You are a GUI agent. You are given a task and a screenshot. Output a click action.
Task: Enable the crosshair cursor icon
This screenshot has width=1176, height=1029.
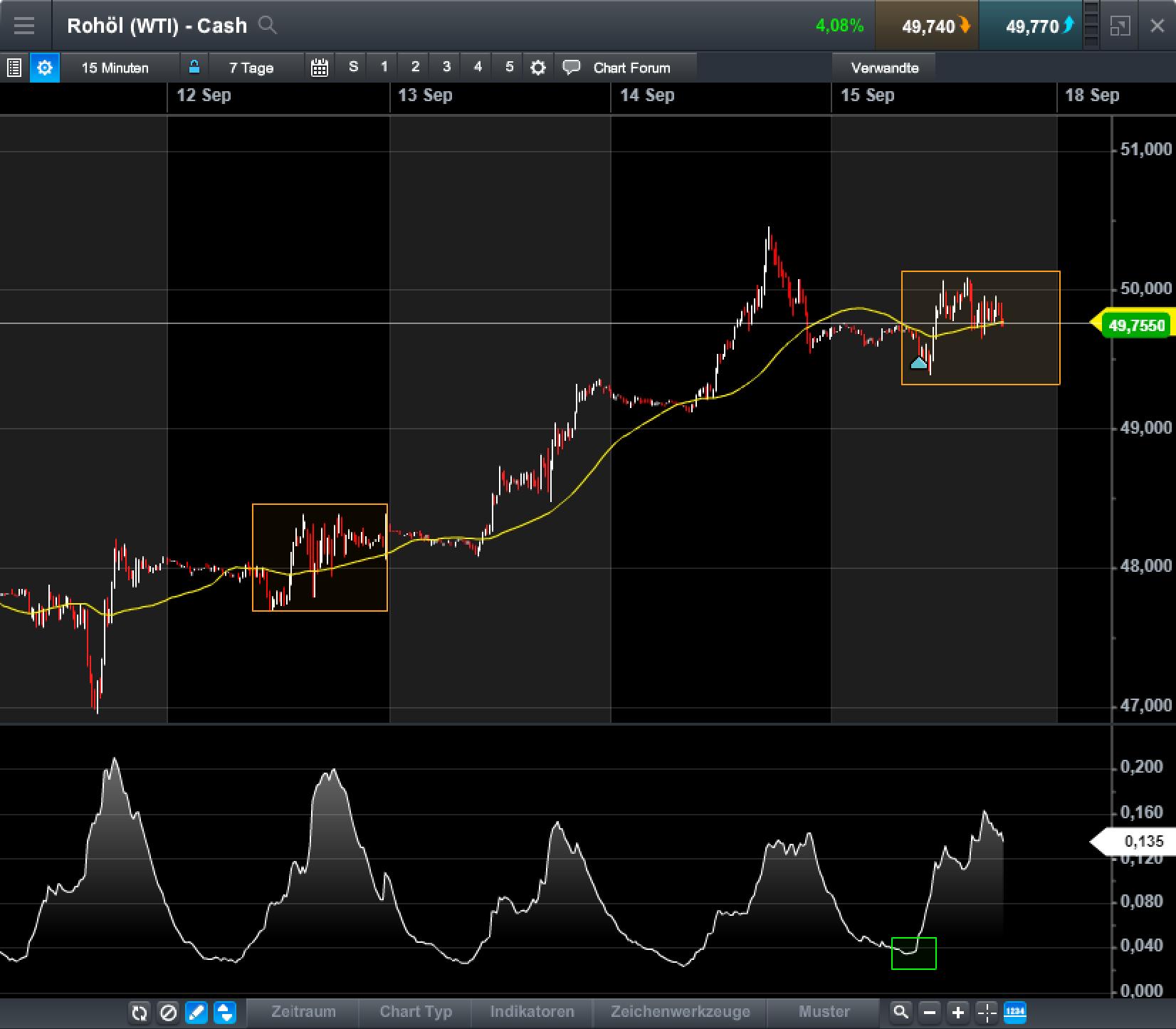click(x=986, y=1011)
